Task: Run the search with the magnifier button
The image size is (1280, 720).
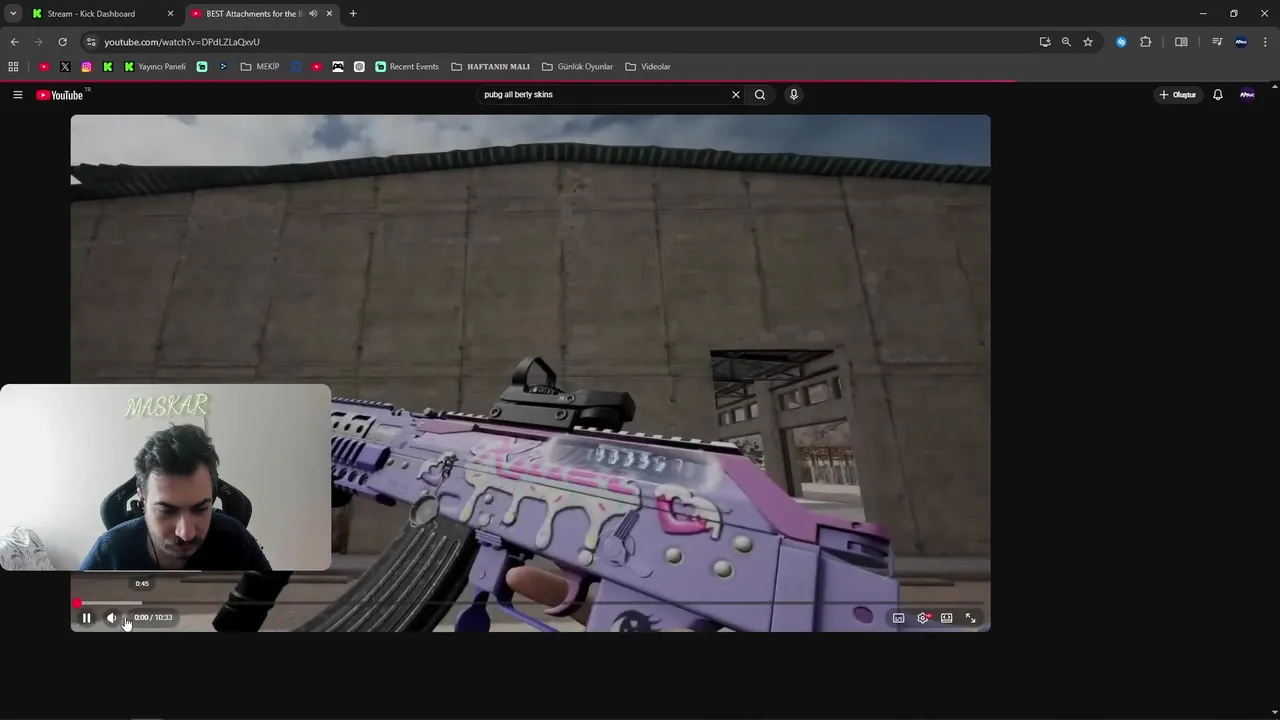Action: [760, 95]
